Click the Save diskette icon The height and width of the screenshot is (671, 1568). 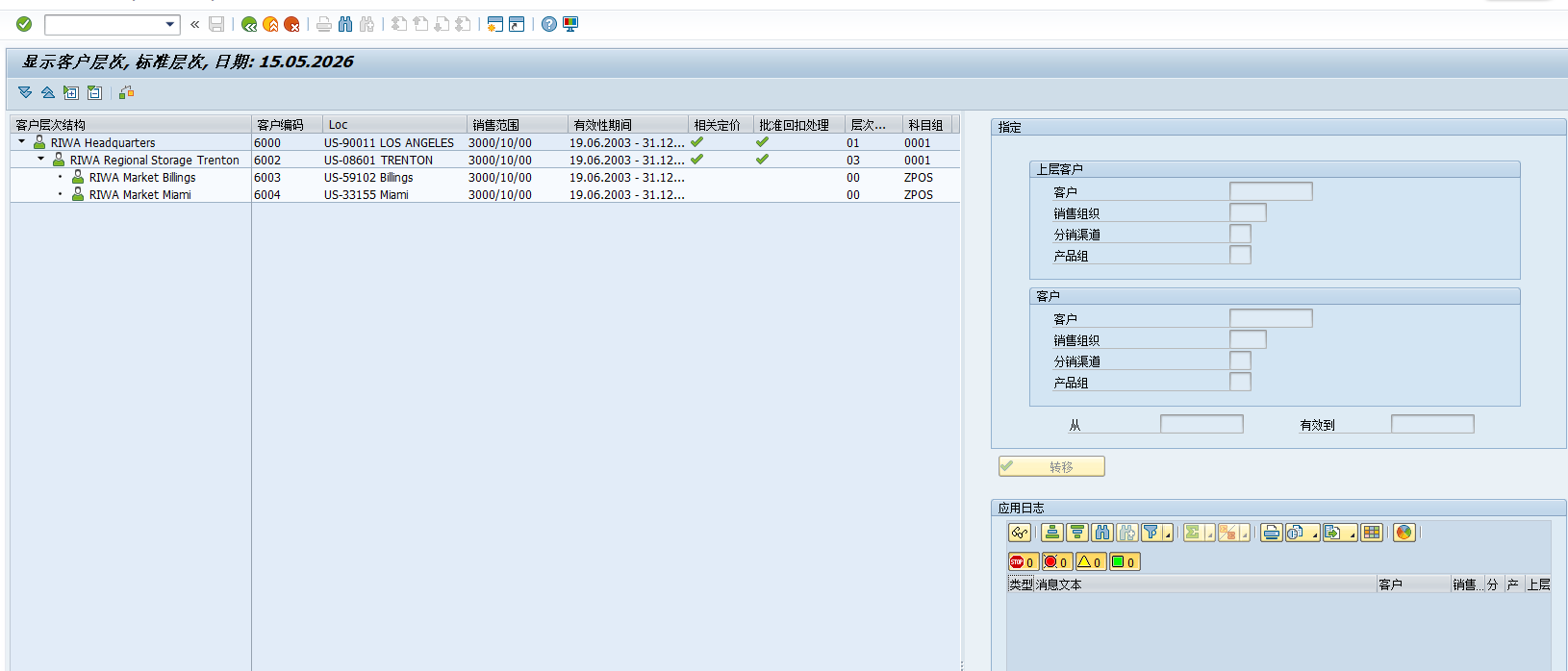click(216, 24)
